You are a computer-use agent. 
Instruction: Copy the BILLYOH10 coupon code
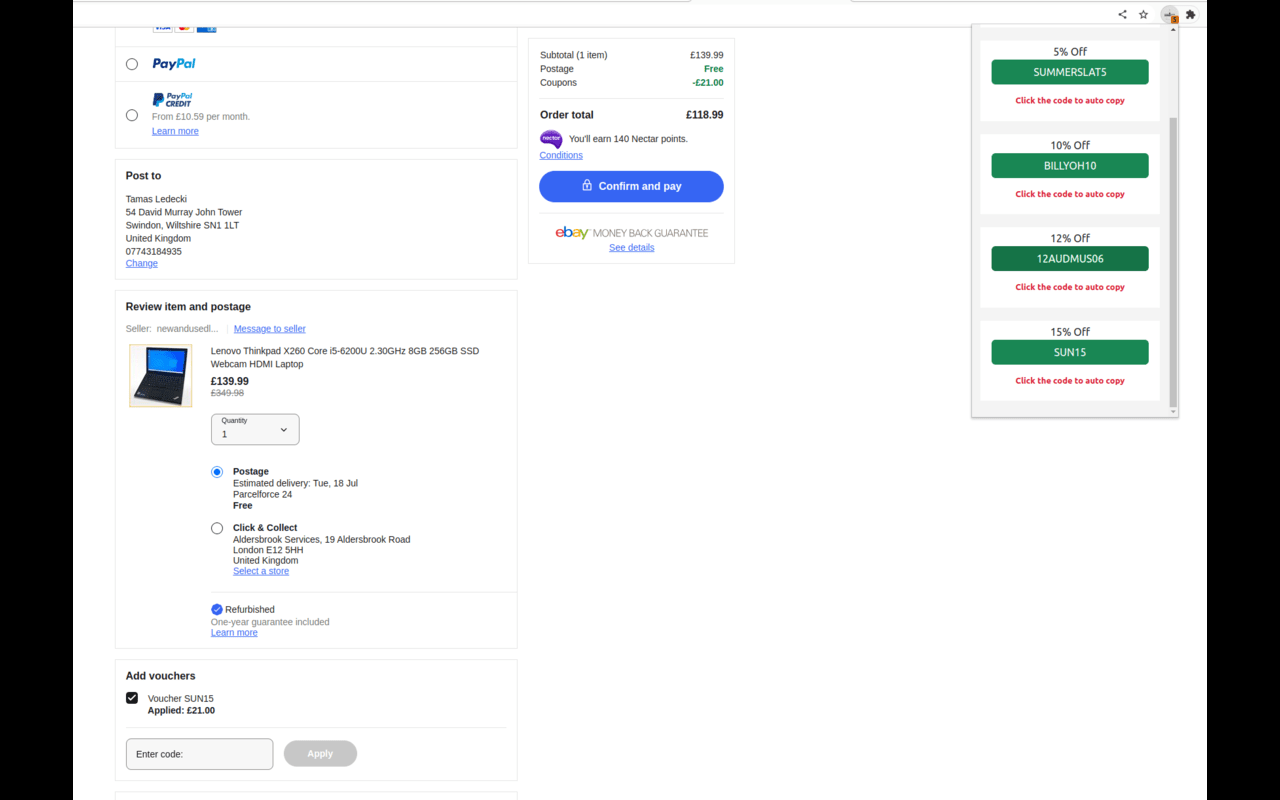(1070, 166)
